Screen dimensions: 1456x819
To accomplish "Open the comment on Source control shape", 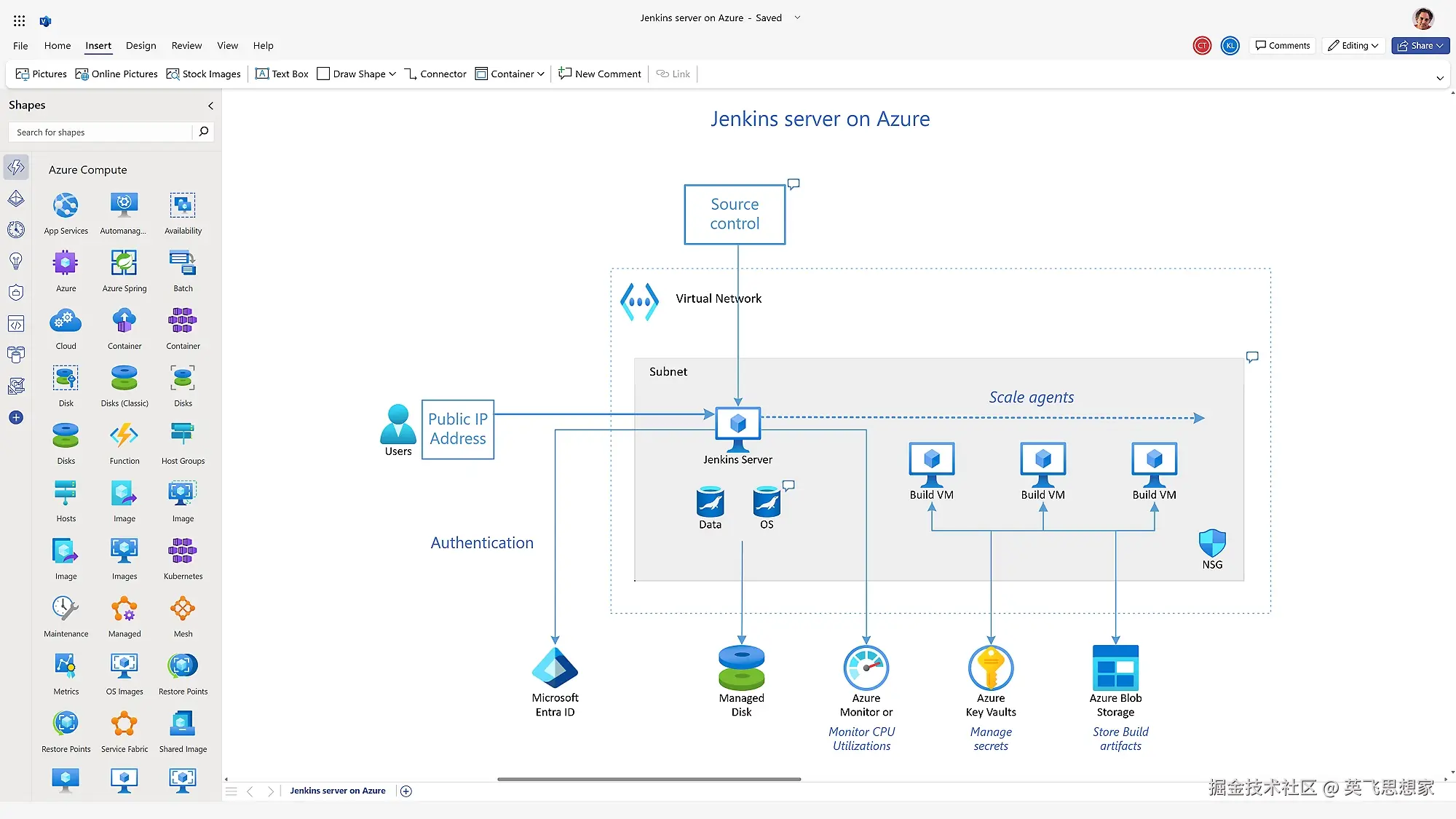I will coord(794,184).
